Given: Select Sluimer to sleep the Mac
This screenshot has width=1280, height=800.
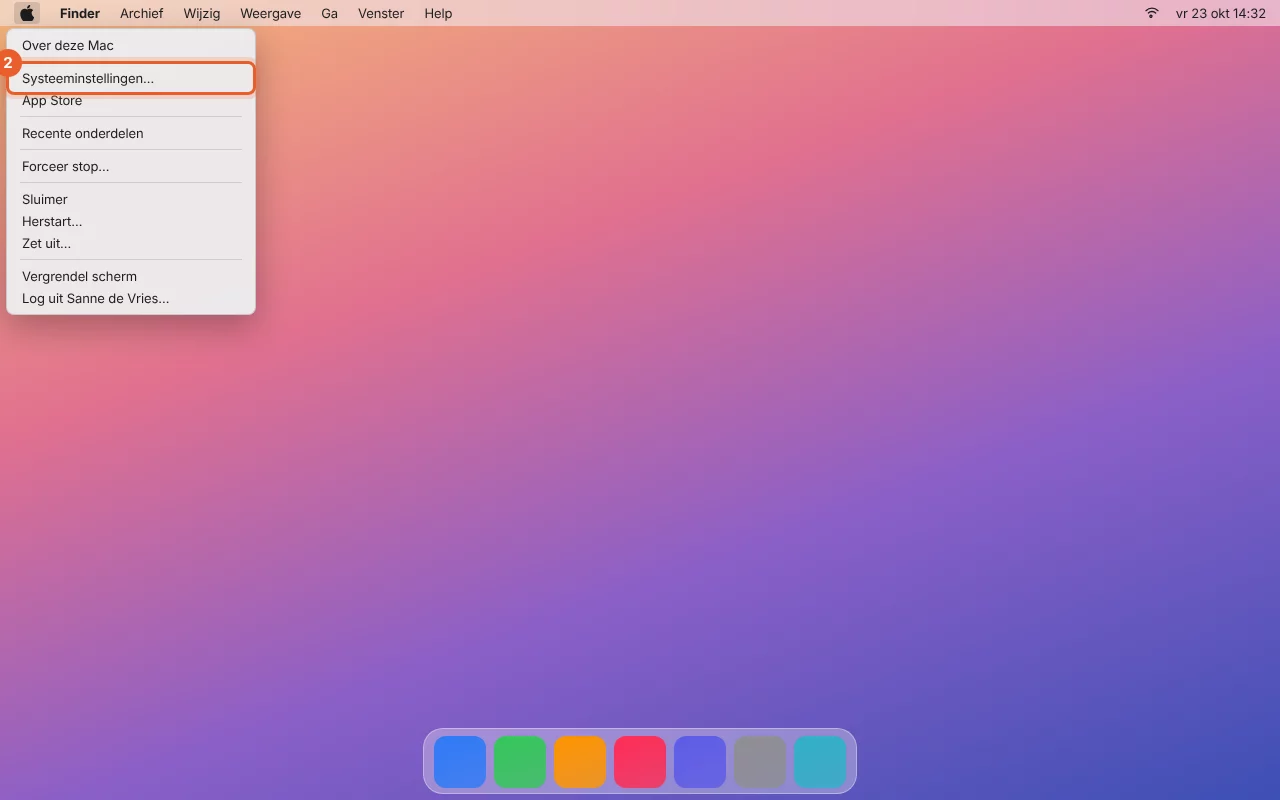Looking at the screenshot, I should [x=131, y=200].
